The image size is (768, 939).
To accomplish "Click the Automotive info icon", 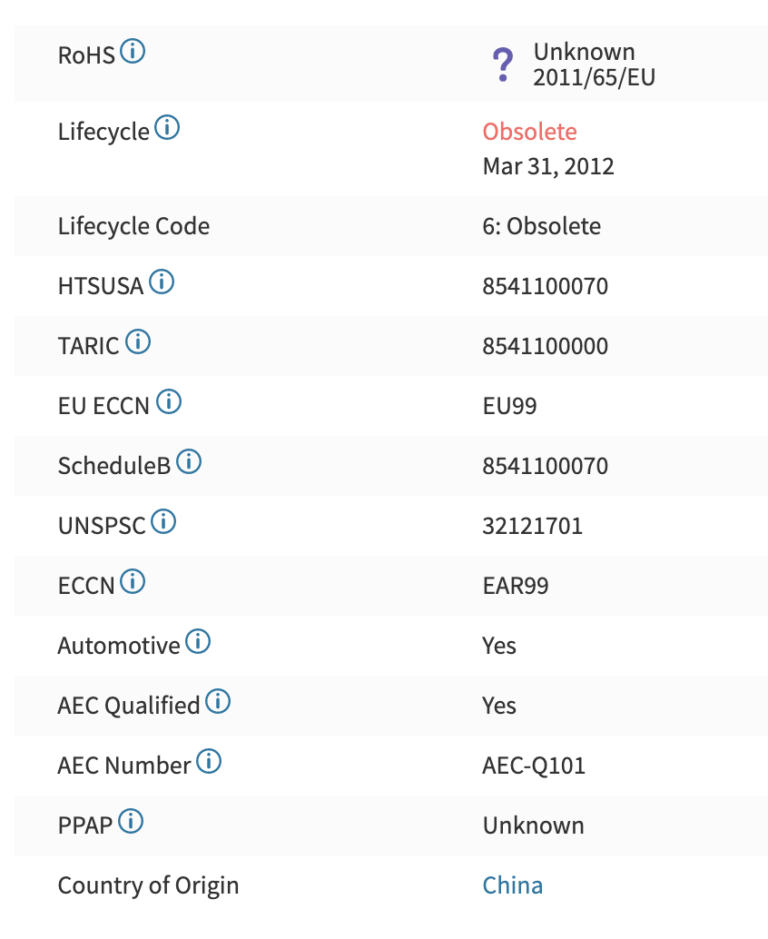I will [198, 642].
